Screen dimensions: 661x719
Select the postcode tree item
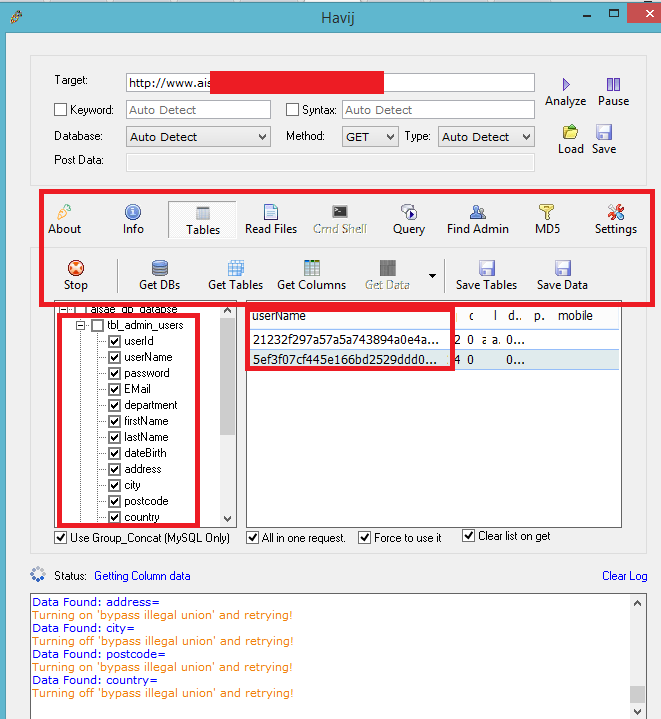[x=146, y=501]
